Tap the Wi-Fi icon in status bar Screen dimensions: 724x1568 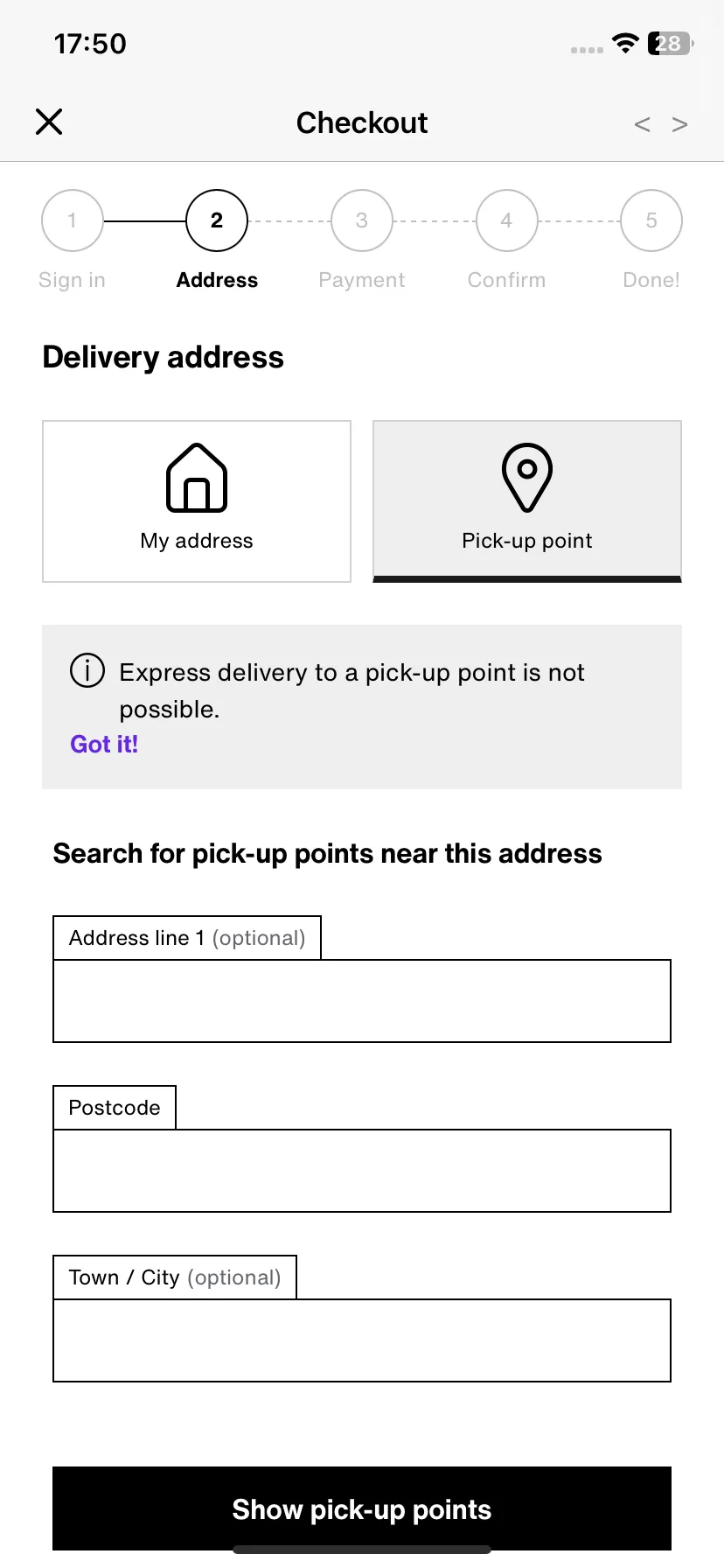625,43
